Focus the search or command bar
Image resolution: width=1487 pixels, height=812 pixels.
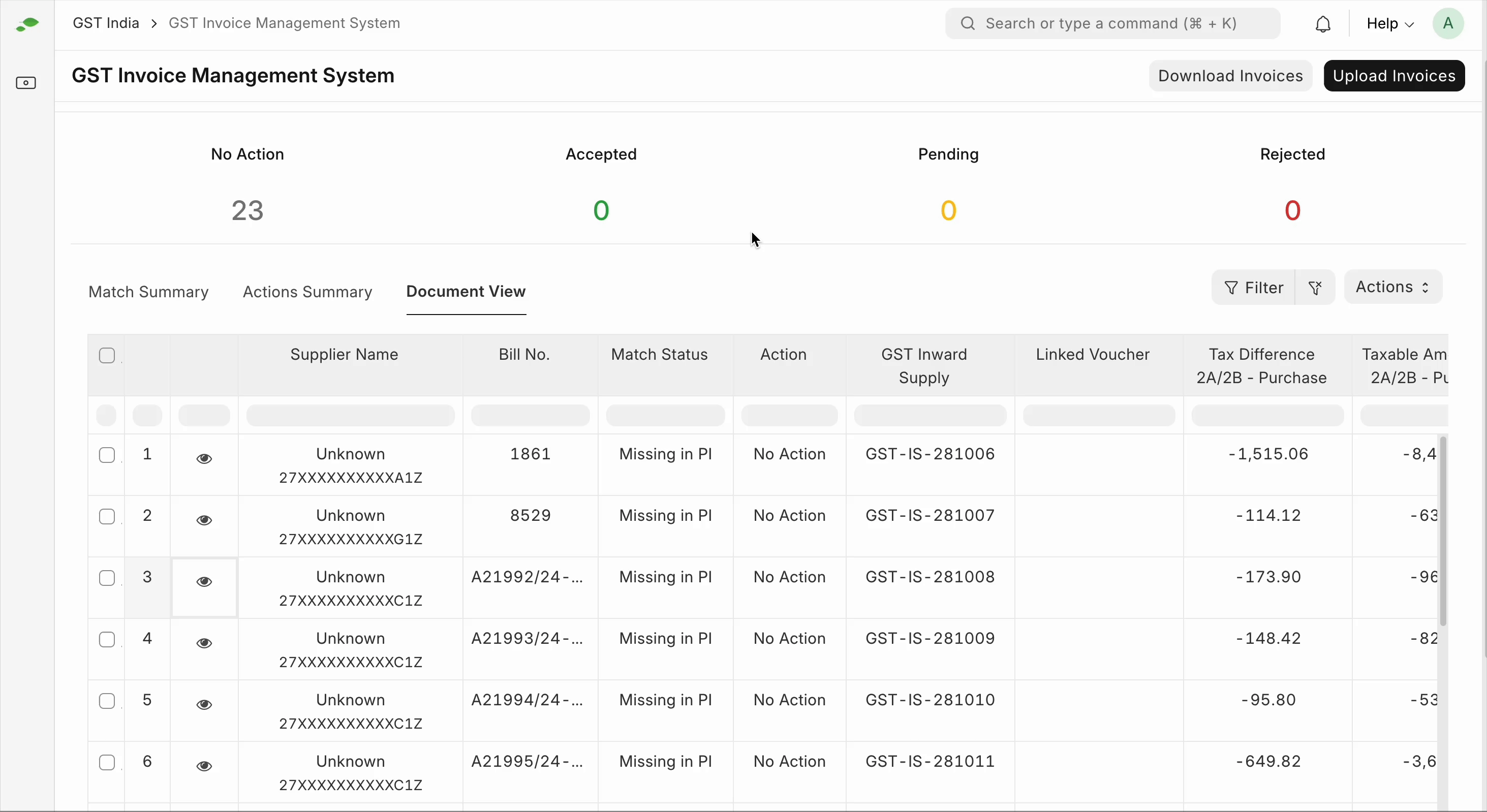1112,24
